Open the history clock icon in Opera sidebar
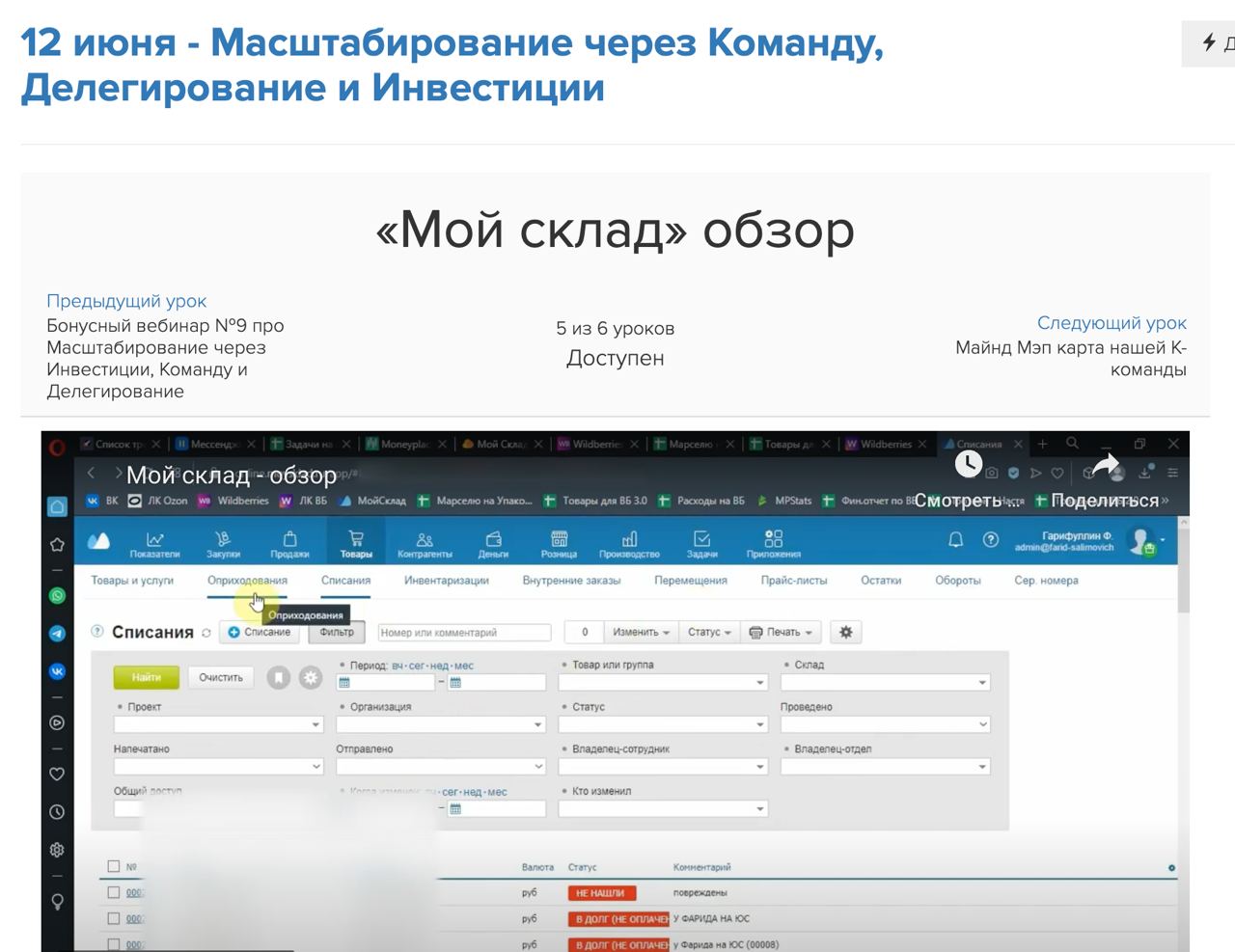1235x952 pixels. [x=57, y=812]
